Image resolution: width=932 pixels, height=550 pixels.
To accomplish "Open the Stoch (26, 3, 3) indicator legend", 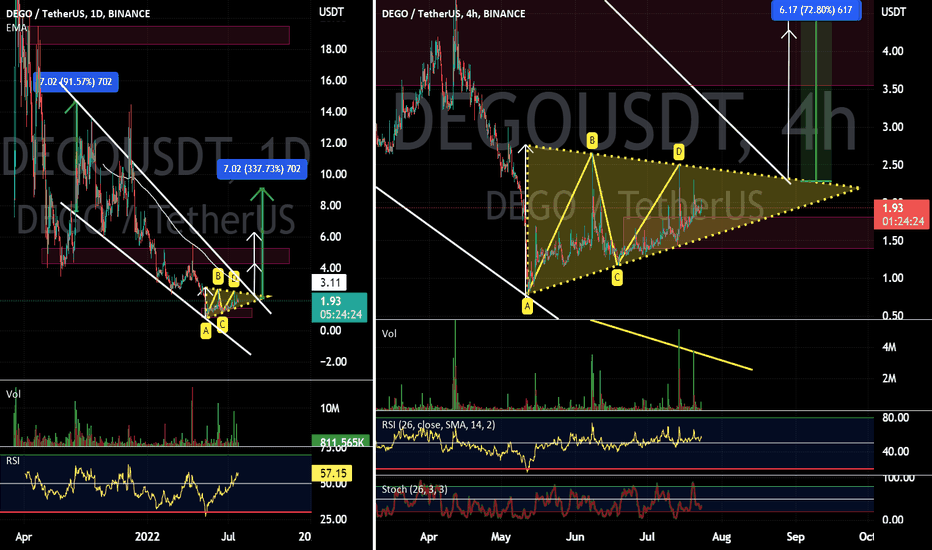I will click(414, 489).
